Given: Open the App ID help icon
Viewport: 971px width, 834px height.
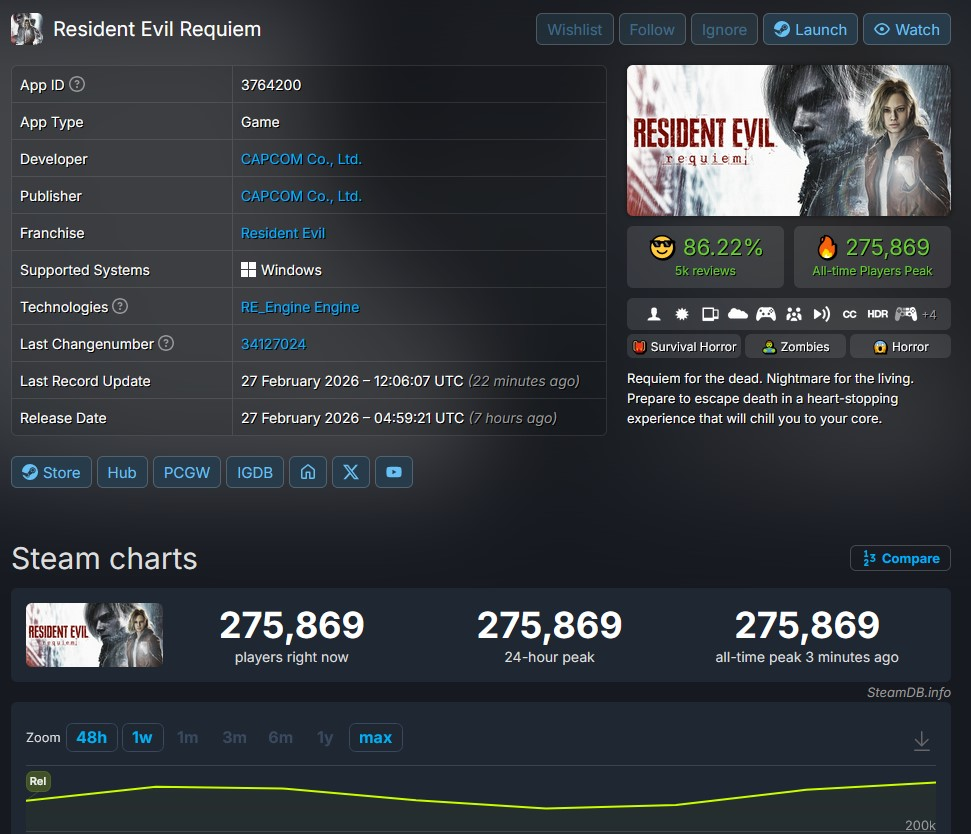Looking at the screenshot, I should click(x=77, y=84).
